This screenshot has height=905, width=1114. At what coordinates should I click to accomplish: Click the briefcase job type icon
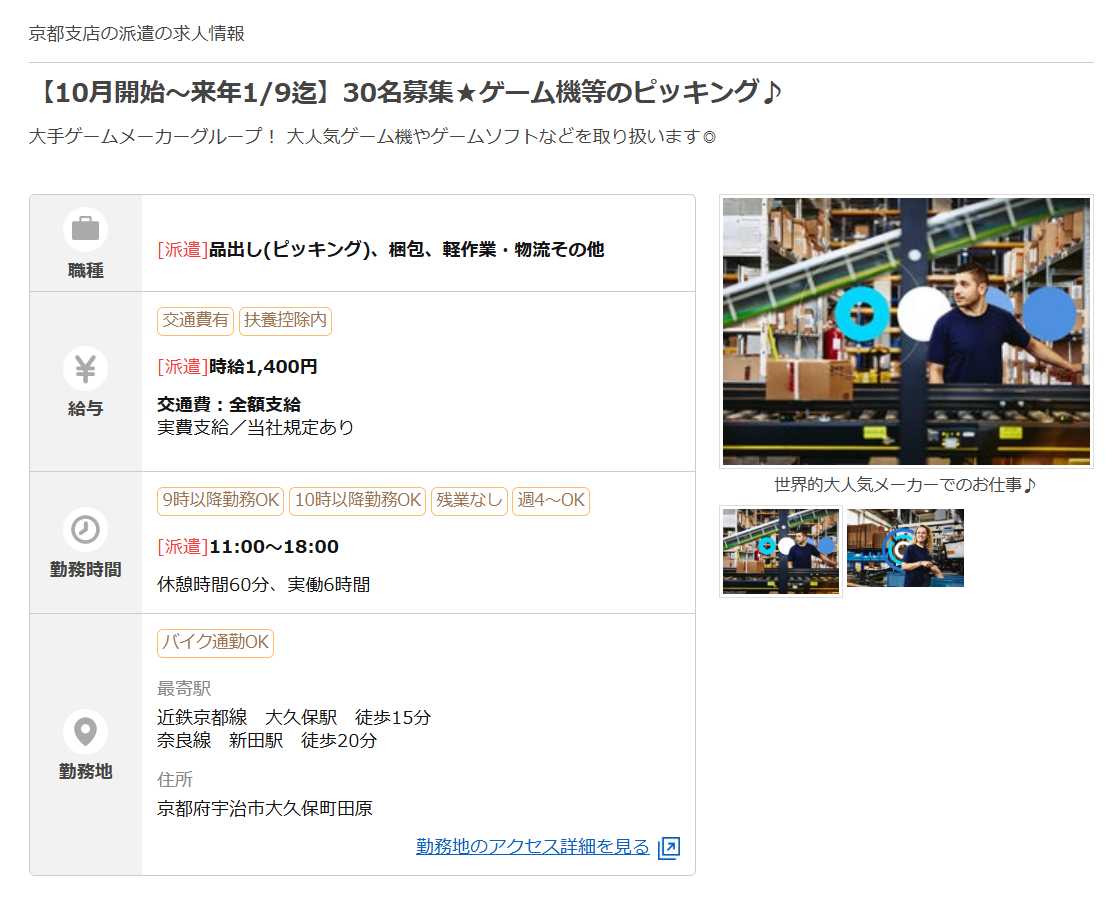(85, 229)
